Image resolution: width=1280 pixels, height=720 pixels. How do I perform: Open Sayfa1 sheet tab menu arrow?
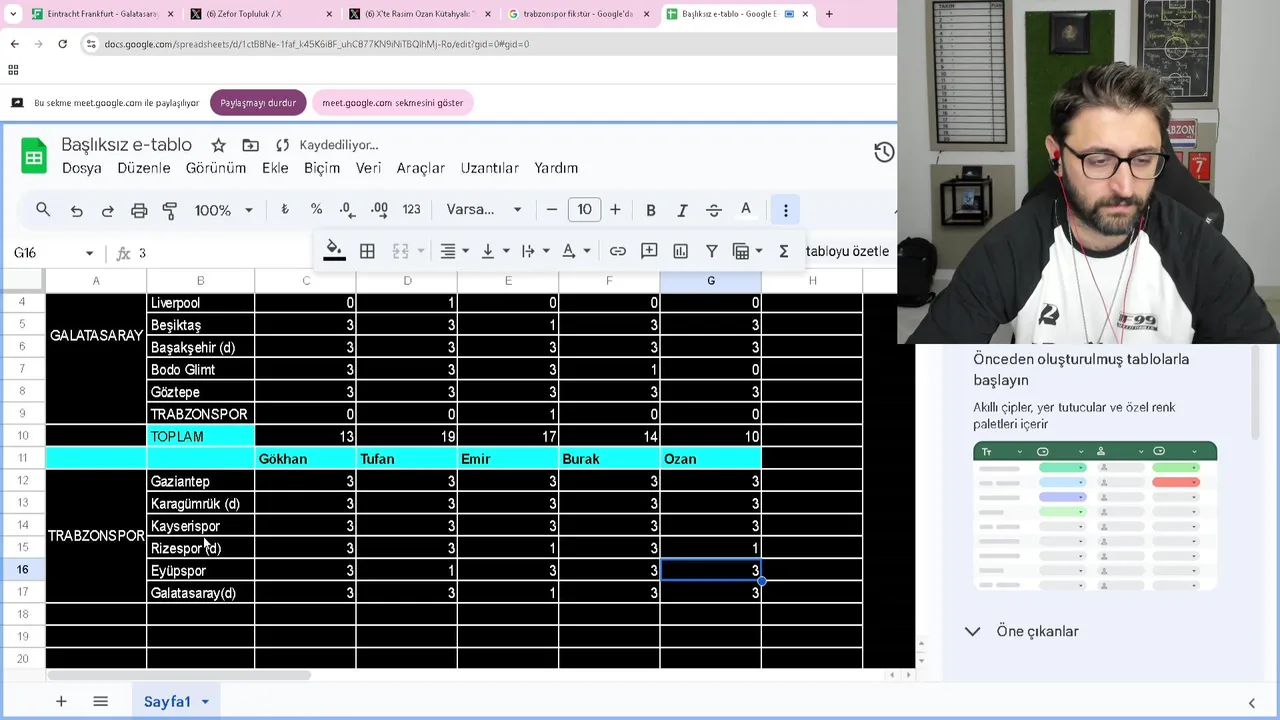coord(205,702)
